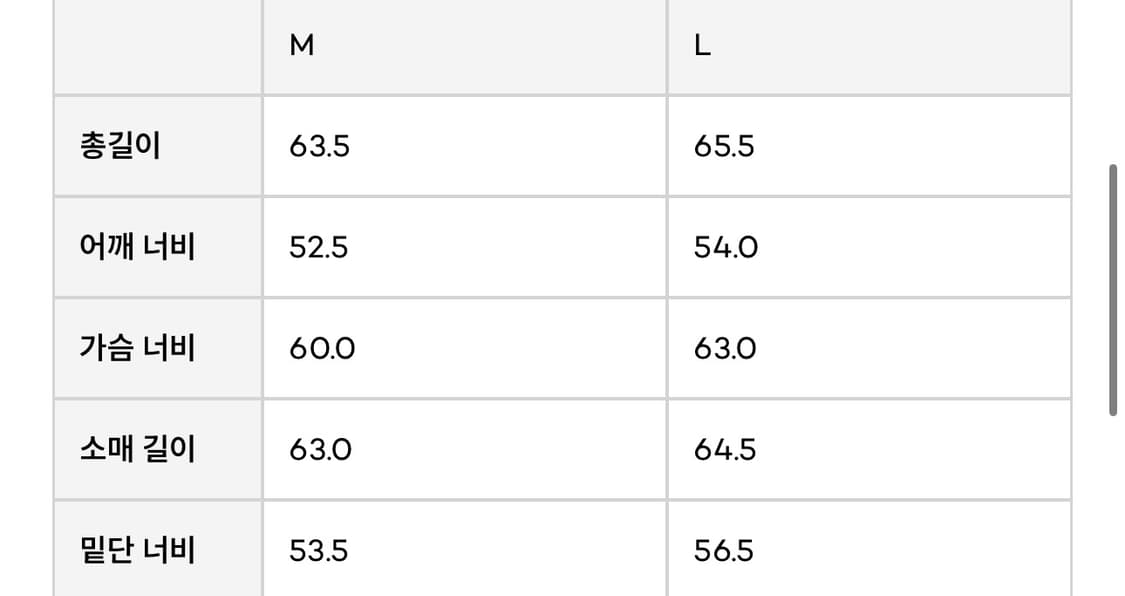The image size is (1125, 596).
Task: Select the 가슴 너비 row label
Action: click(x=137, y=348)
